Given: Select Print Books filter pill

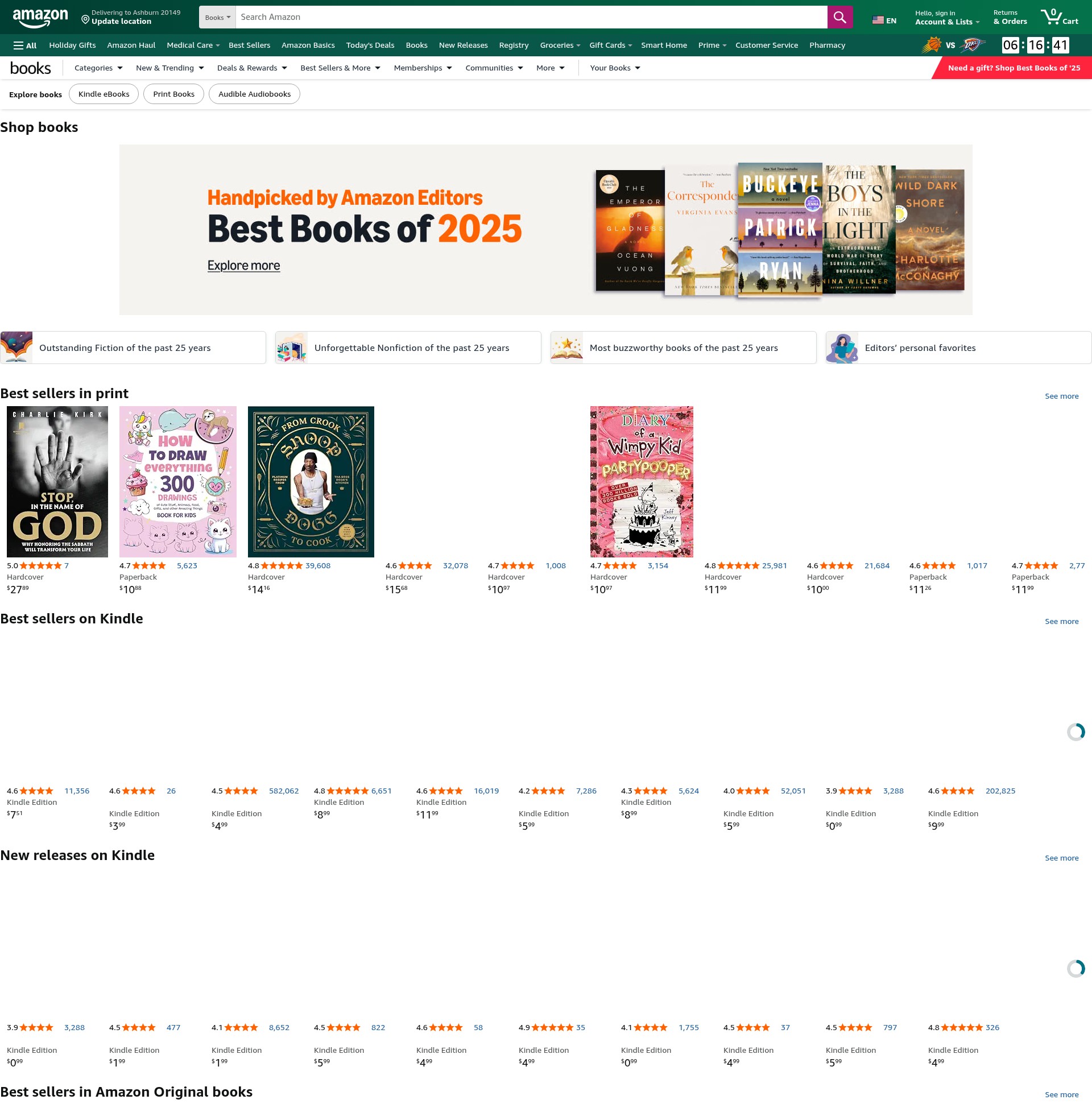Looking at the screenshot, I should [x=174, y=94].
